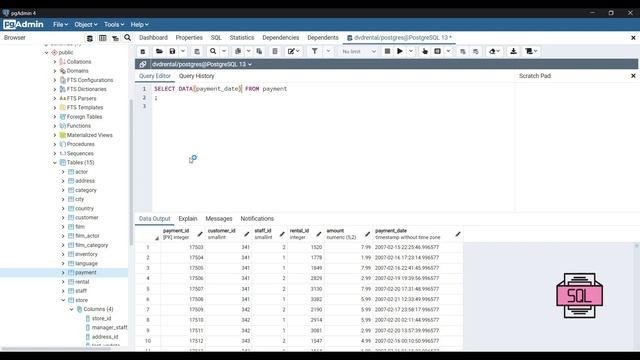The width and height of the screenshot is (640, 360).
Task: Open file using the folder toolbar icon
Action: [x=159, y=51]
